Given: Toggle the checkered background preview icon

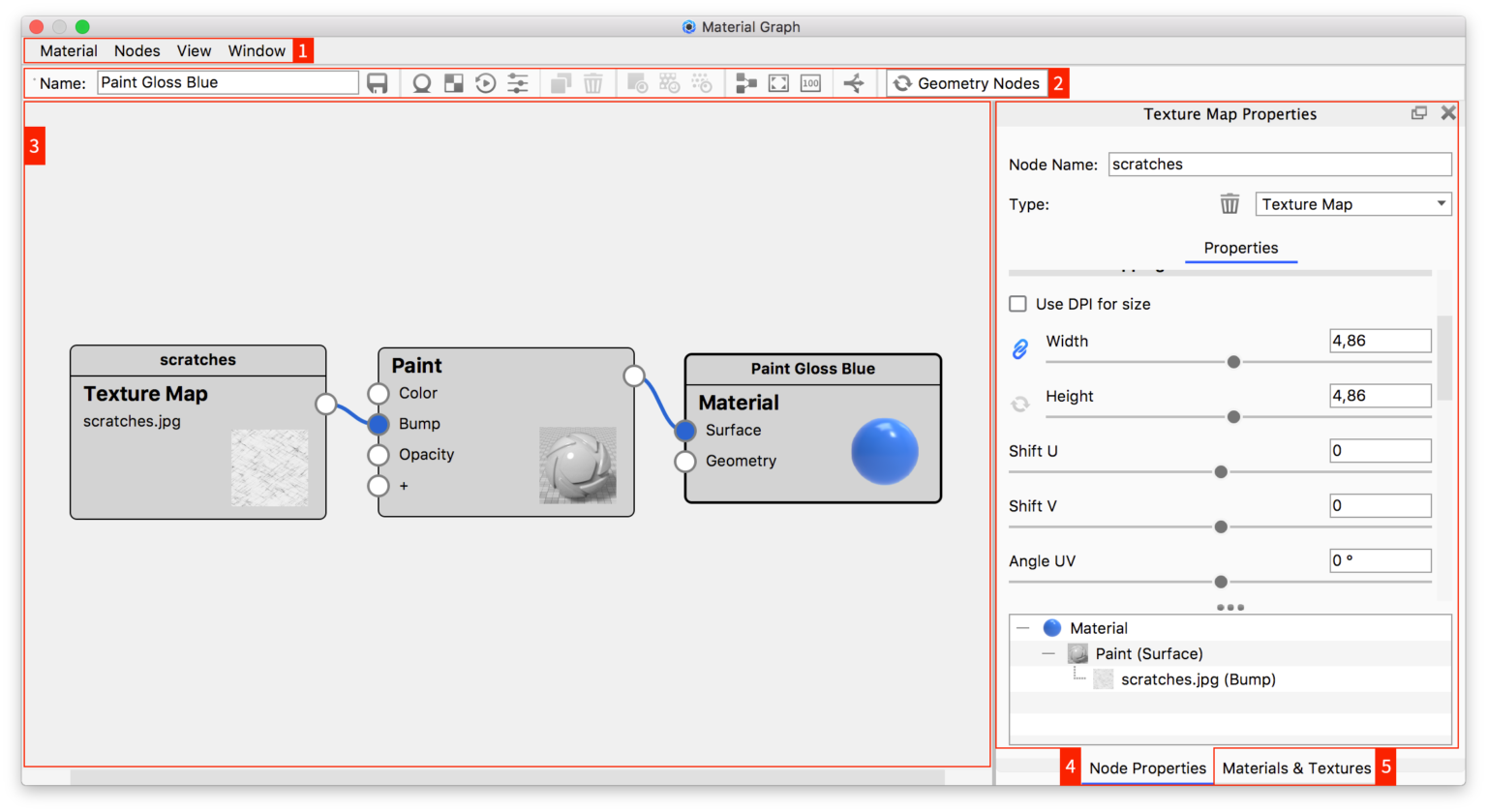Looking at the screenshot, I should click(x=452, y=83).
